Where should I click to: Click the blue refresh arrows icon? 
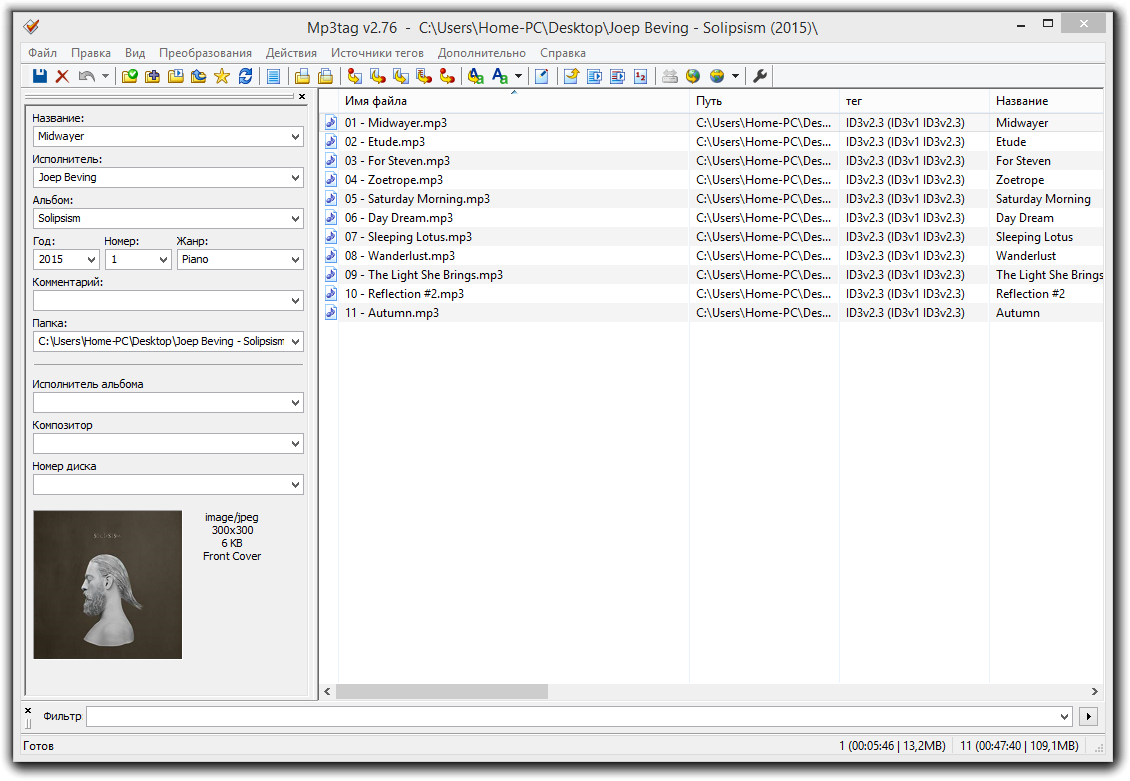245,76
